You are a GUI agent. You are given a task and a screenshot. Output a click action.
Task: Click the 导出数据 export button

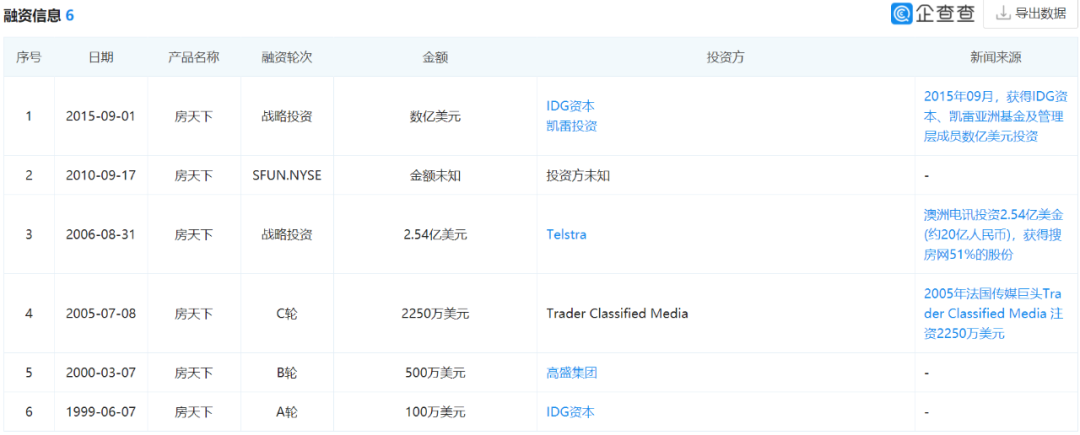(x=1031, y=13)
